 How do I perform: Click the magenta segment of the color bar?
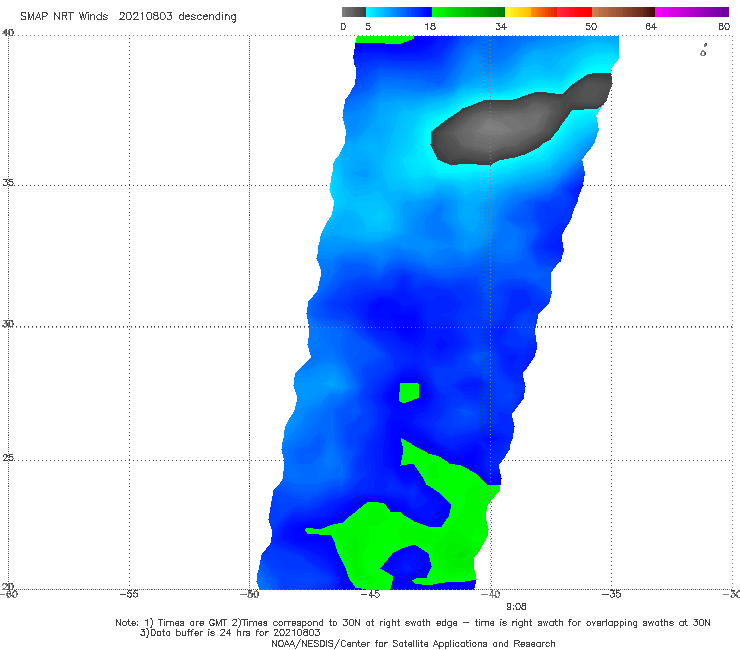tap(692, 12)
